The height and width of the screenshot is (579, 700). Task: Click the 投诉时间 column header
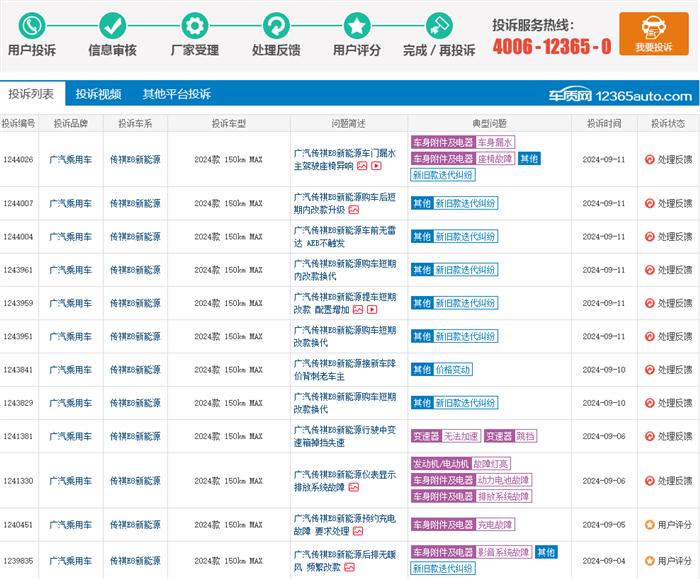tap(604, 123)
